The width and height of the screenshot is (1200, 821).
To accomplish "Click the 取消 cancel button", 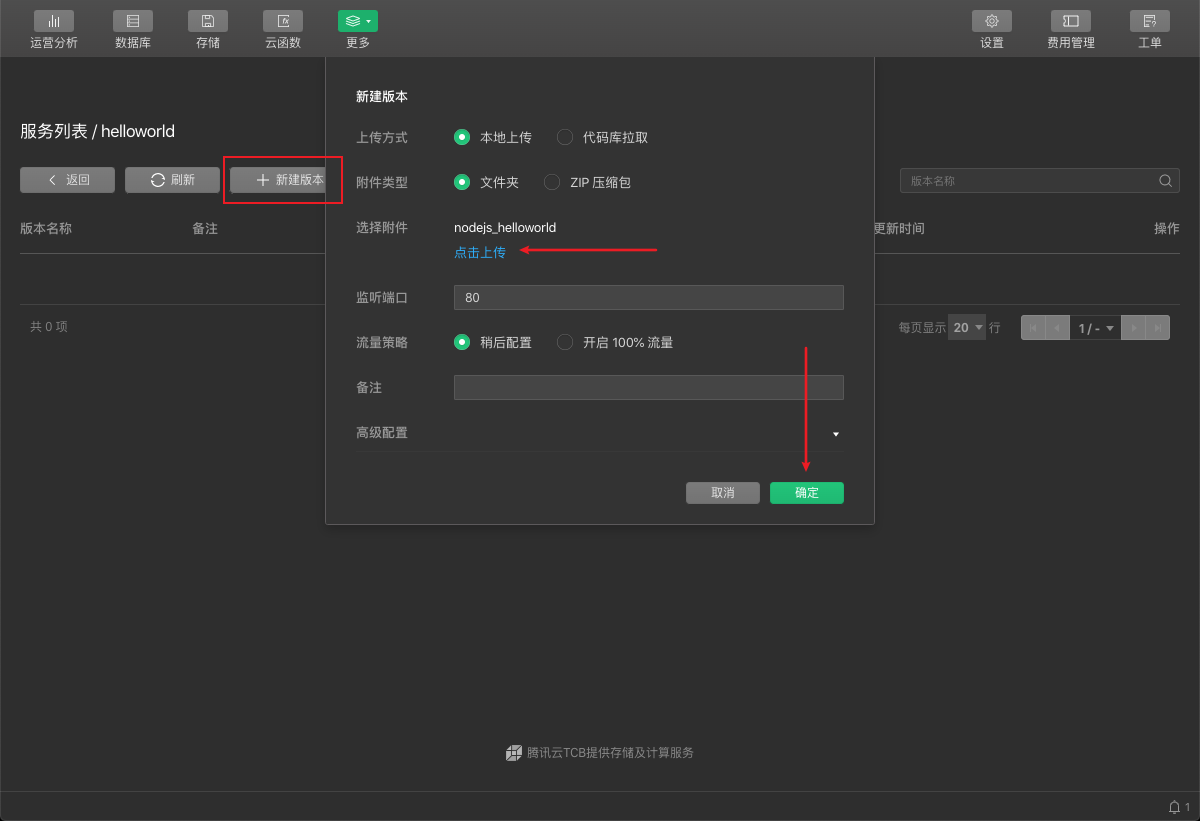I will (x=723, y=493).
